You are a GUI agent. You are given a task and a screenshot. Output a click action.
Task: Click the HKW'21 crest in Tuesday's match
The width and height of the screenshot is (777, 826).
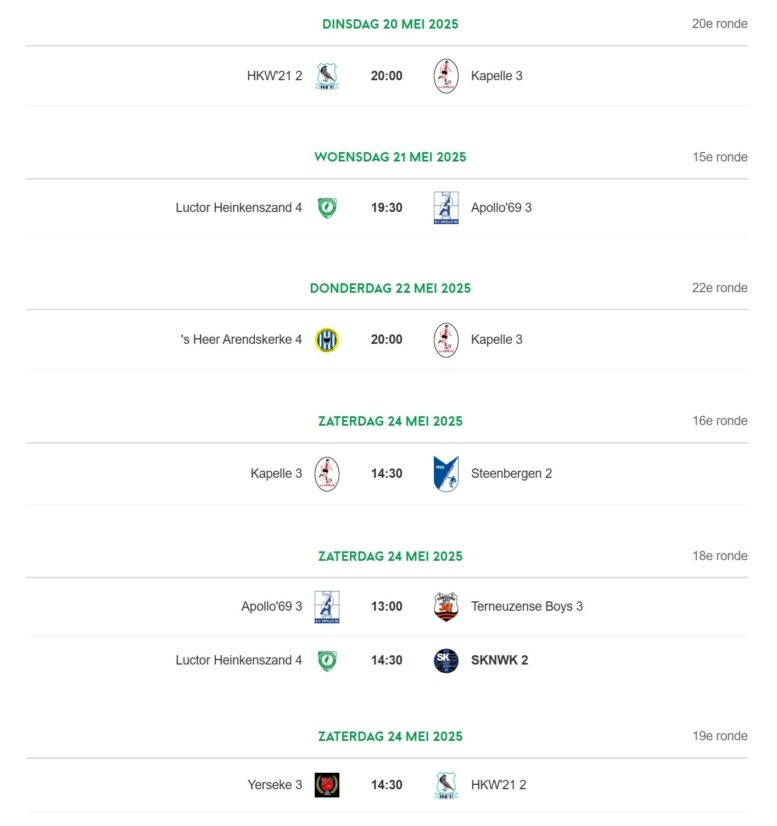click(x=327, y=76)
